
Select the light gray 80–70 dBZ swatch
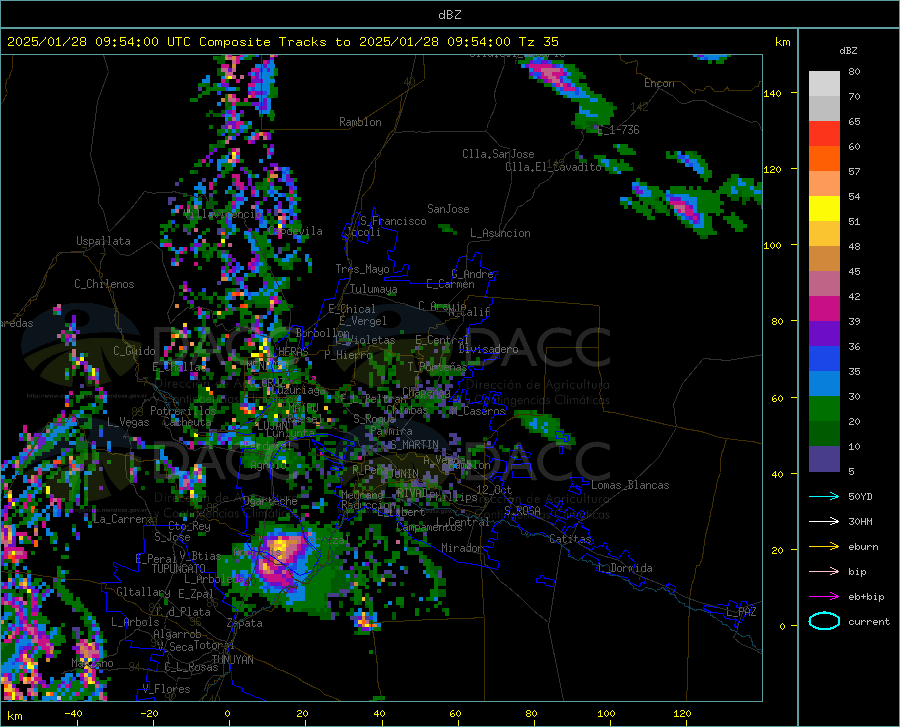pos(824,84)
